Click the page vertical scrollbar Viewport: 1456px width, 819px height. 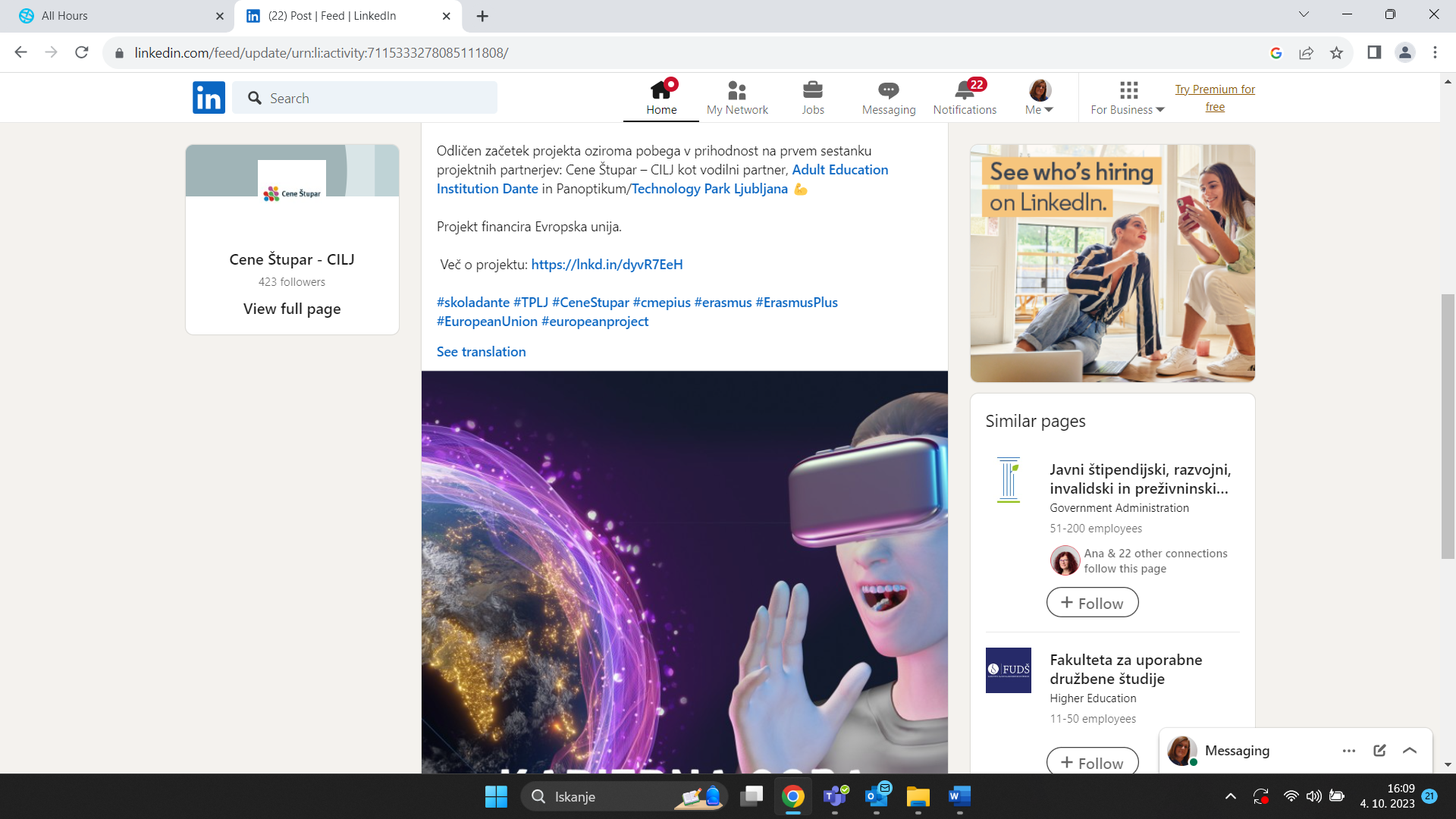click(x=1448, y=425)
